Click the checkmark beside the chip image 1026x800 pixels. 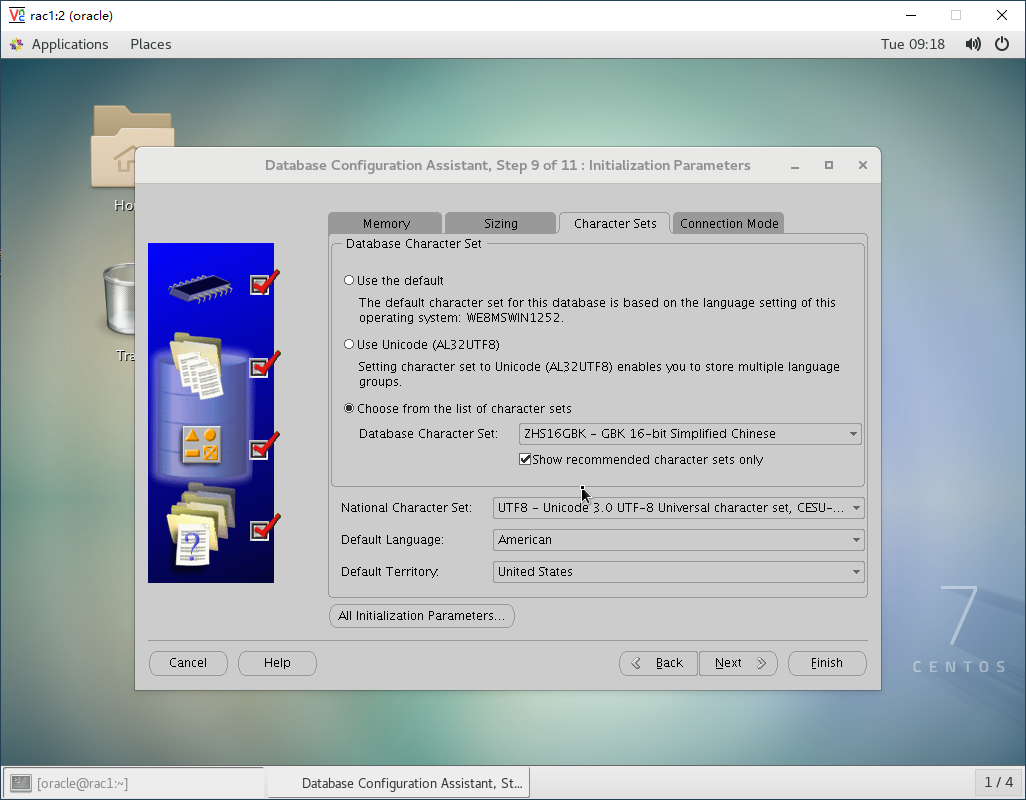264,283
